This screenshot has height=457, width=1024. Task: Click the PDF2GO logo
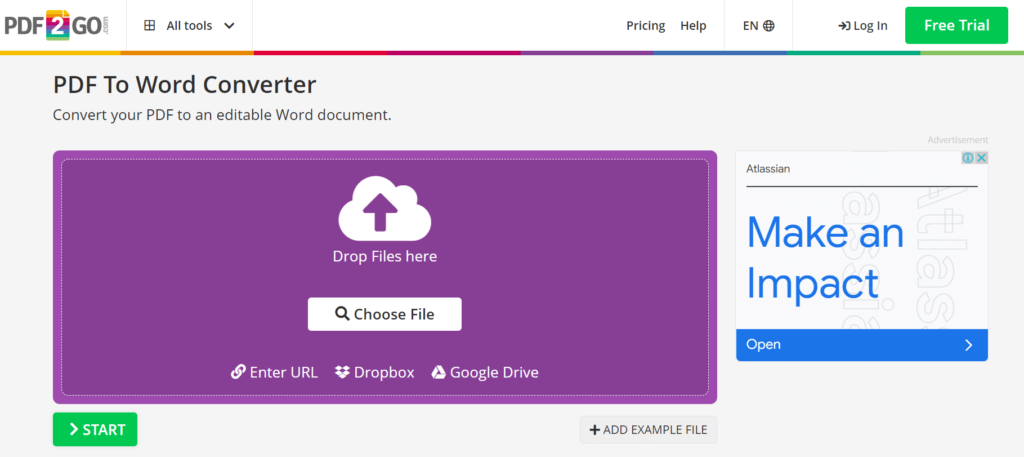57,25
